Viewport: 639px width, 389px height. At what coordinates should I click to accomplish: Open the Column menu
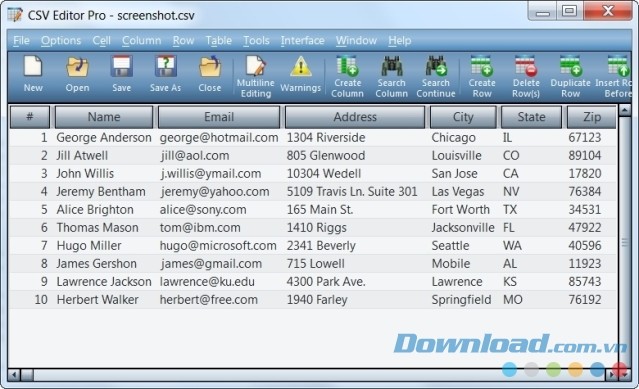(141, 40)
